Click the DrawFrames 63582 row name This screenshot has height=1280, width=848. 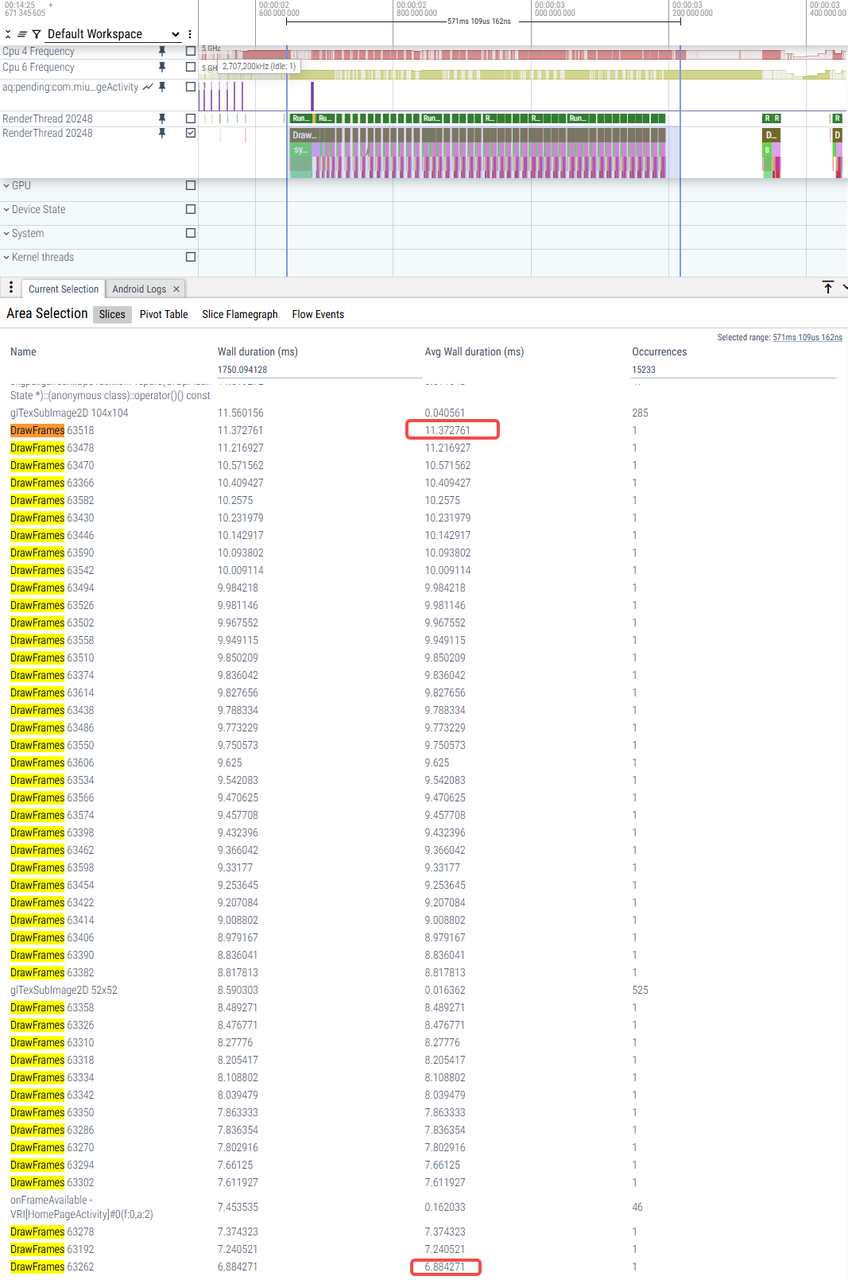[x=52, y=500]
